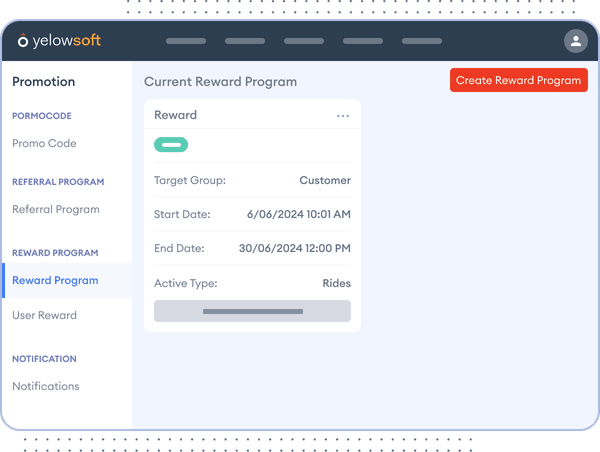
Task: Open the Reward card three-dot options menu
Action: coord(343,116)
